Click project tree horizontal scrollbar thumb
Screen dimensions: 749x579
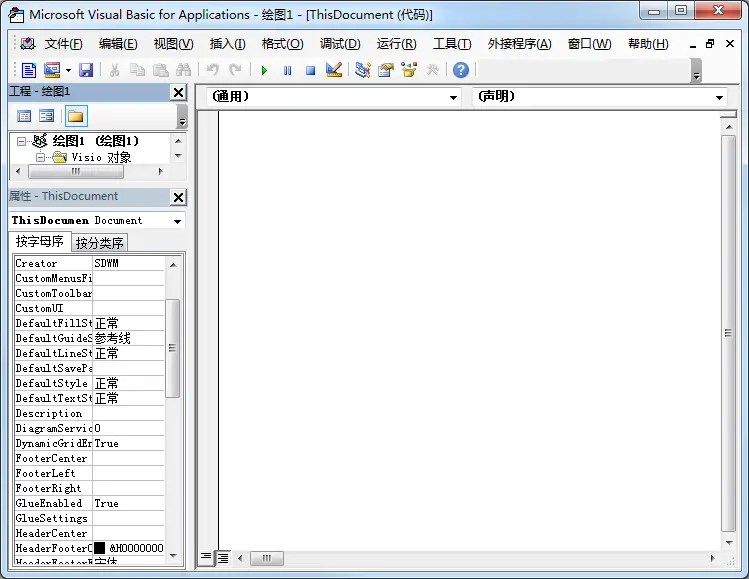(x=76, y=171)
